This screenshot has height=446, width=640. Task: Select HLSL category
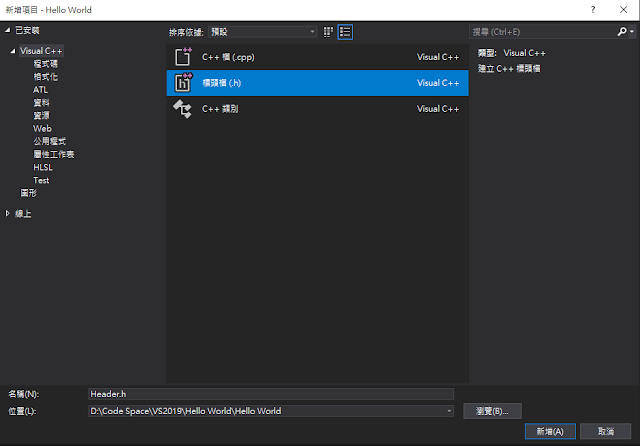pos(43,167)
